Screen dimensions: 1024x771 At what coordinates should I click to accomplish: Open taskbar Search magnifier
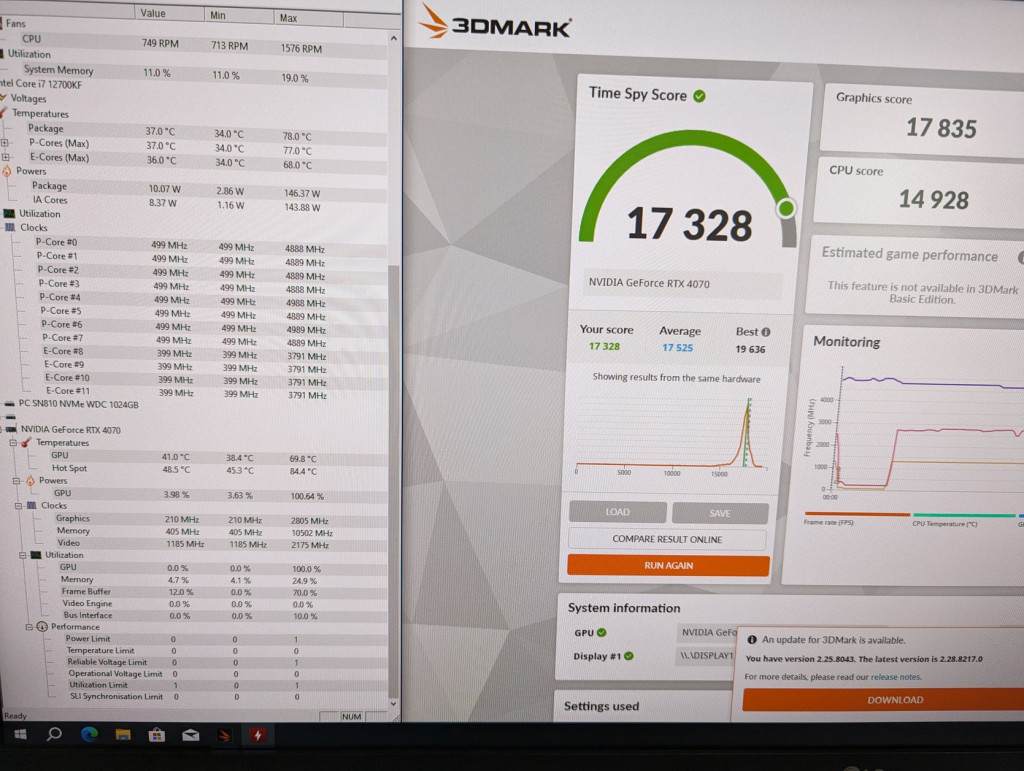[54, 734]
